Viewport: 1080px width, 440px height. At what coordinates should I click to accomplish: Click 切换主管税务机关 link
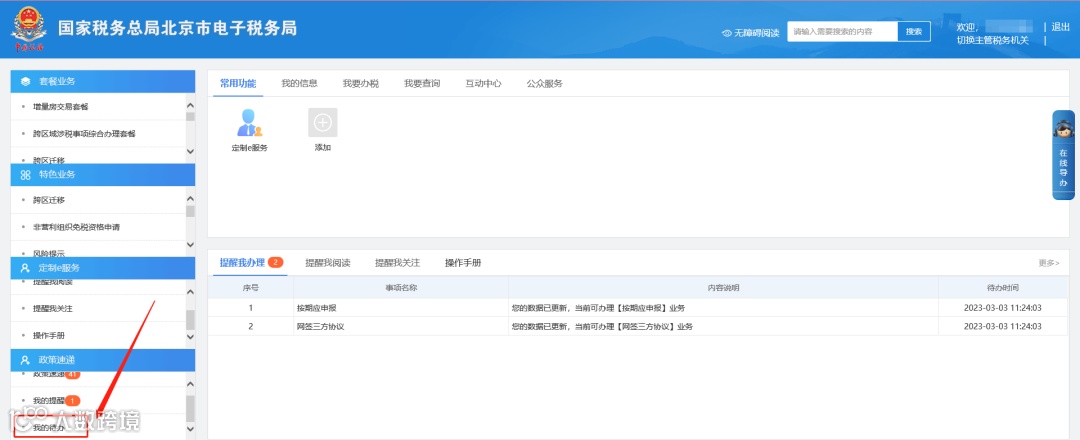coord(993,40)
